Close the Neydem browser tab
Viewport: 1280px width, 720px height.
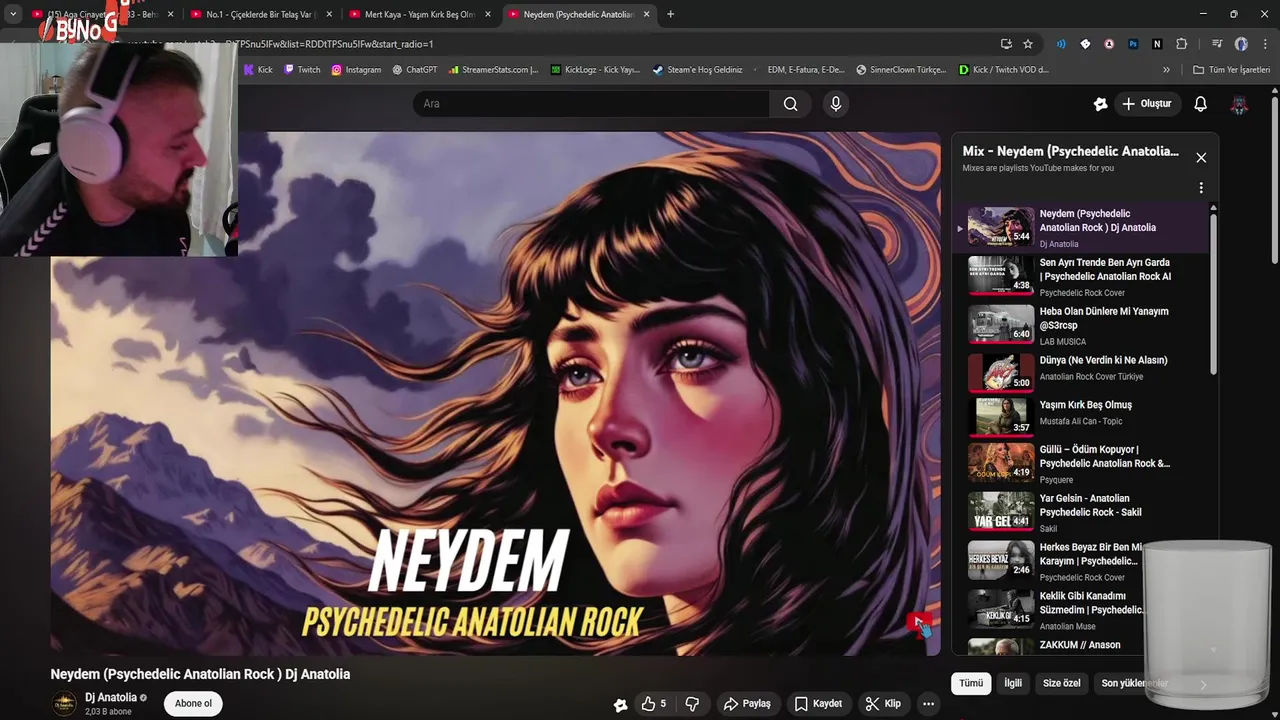click(x=646, y=14)
